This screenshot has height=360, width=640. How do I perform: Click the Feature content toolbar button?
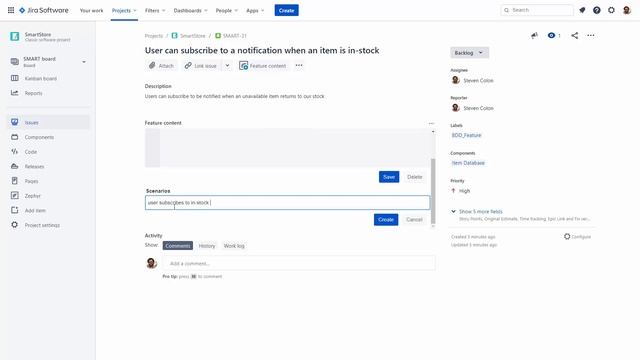tap(263, 66)
